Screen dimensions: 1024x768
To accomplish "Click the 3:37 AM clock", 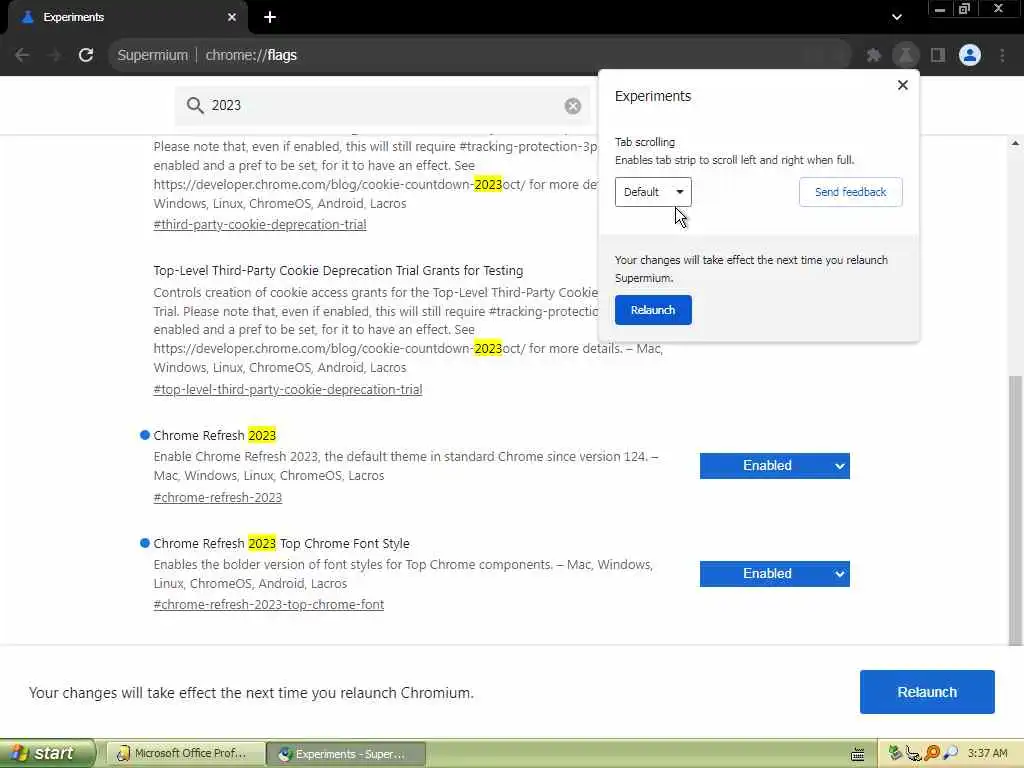I will coord(987,753).
